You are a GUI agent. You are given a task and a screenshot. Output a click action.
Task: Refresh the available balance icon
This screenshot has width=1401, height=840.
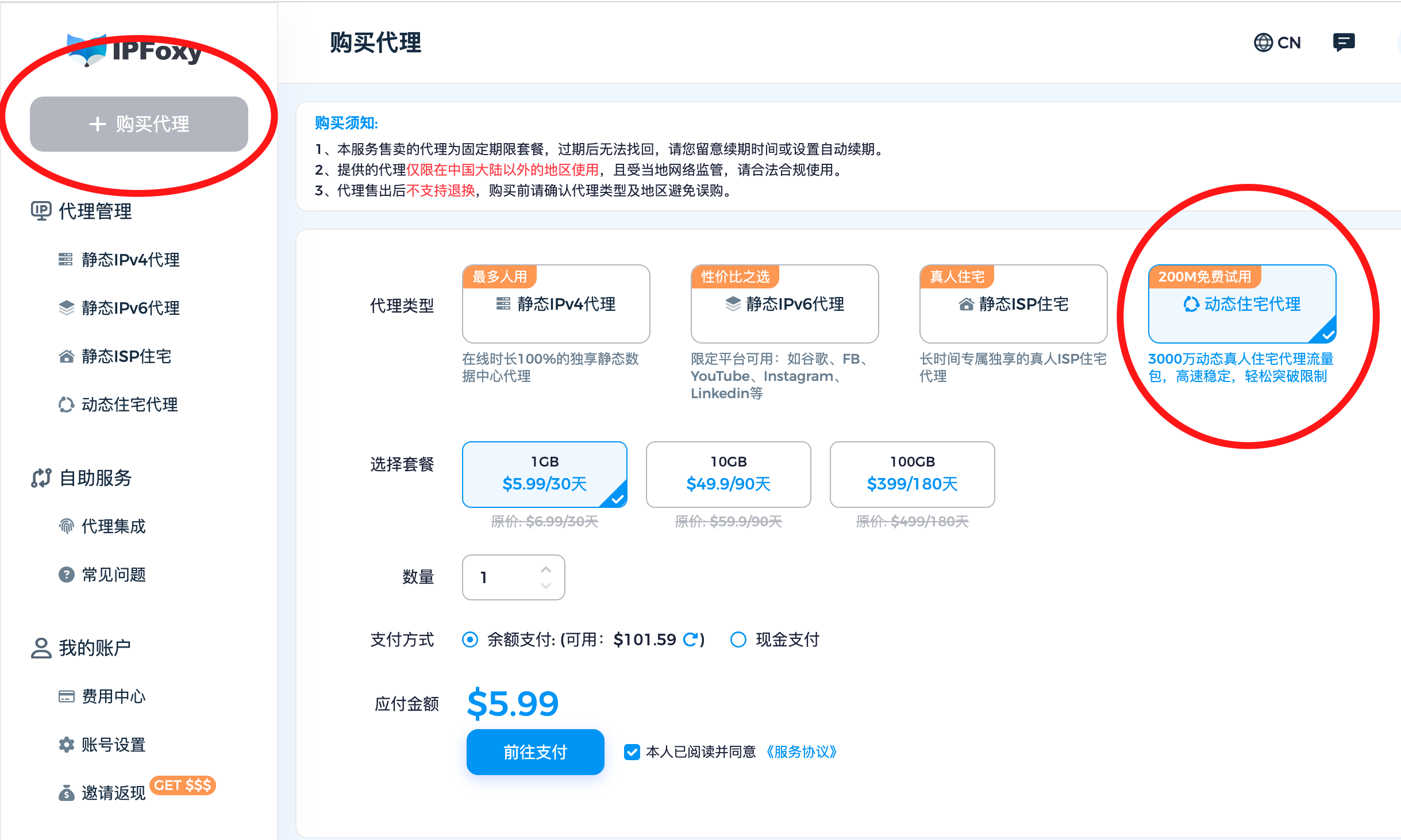tap(691, 639)
